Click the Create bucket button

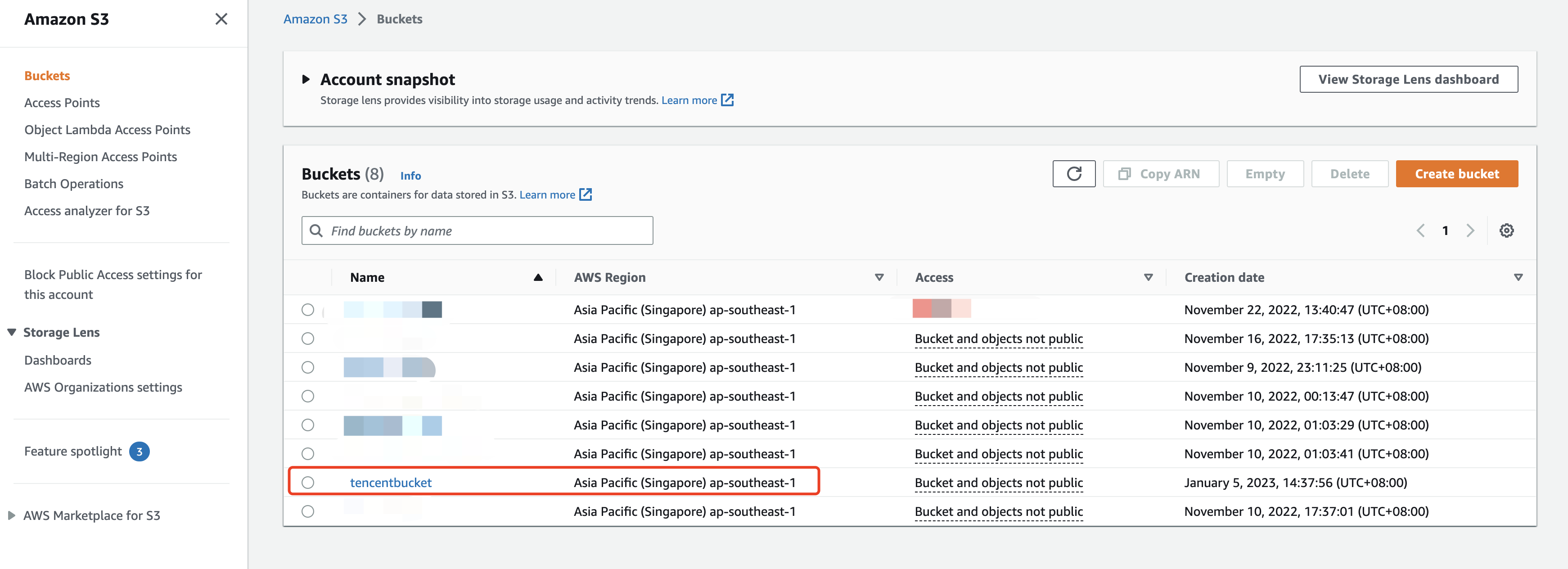pyautogui.click(x=1456, y=174)
